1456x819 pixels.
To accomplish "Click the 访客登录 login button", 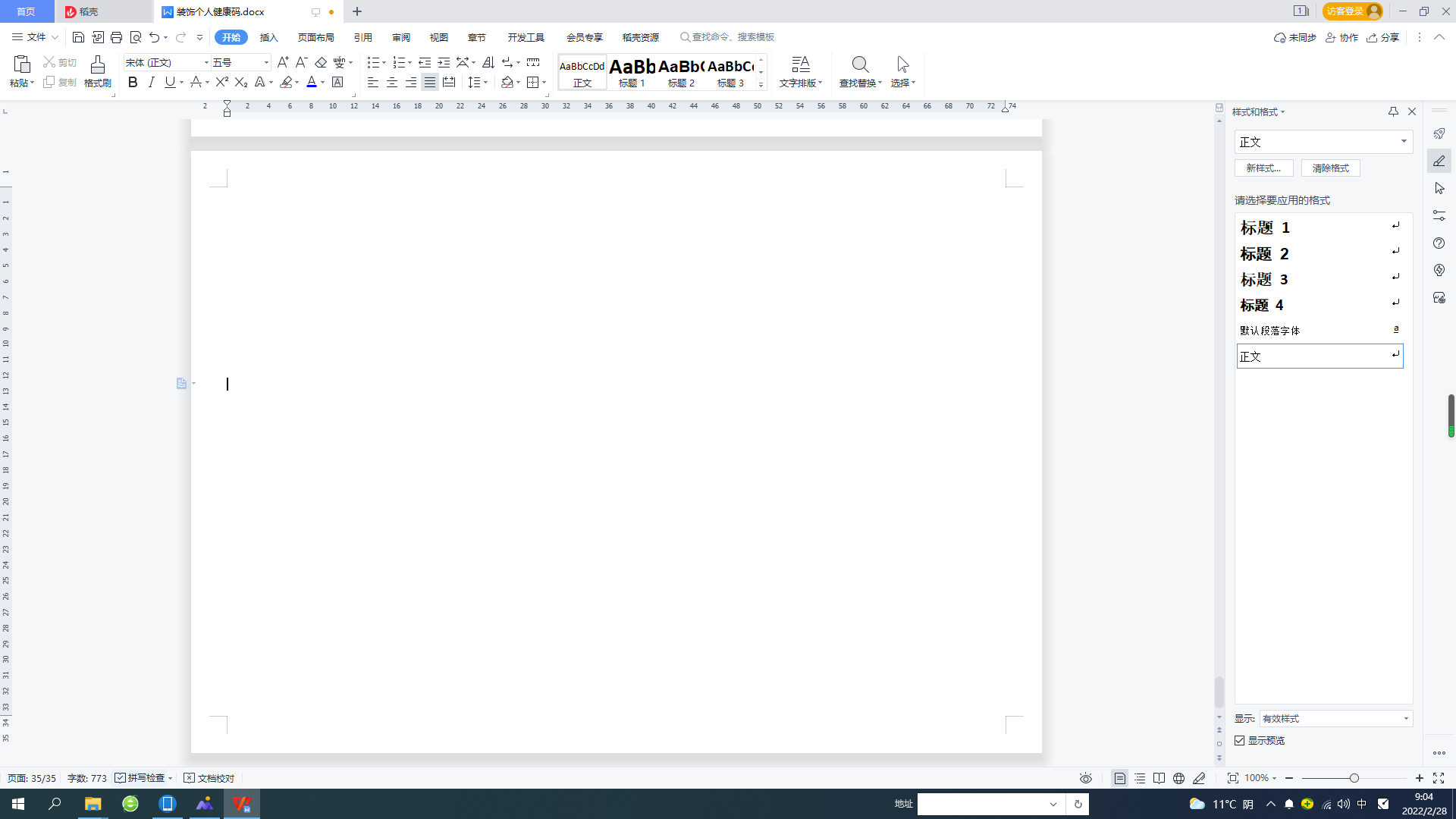I will pyautogui.click(x=1353, y=11).
